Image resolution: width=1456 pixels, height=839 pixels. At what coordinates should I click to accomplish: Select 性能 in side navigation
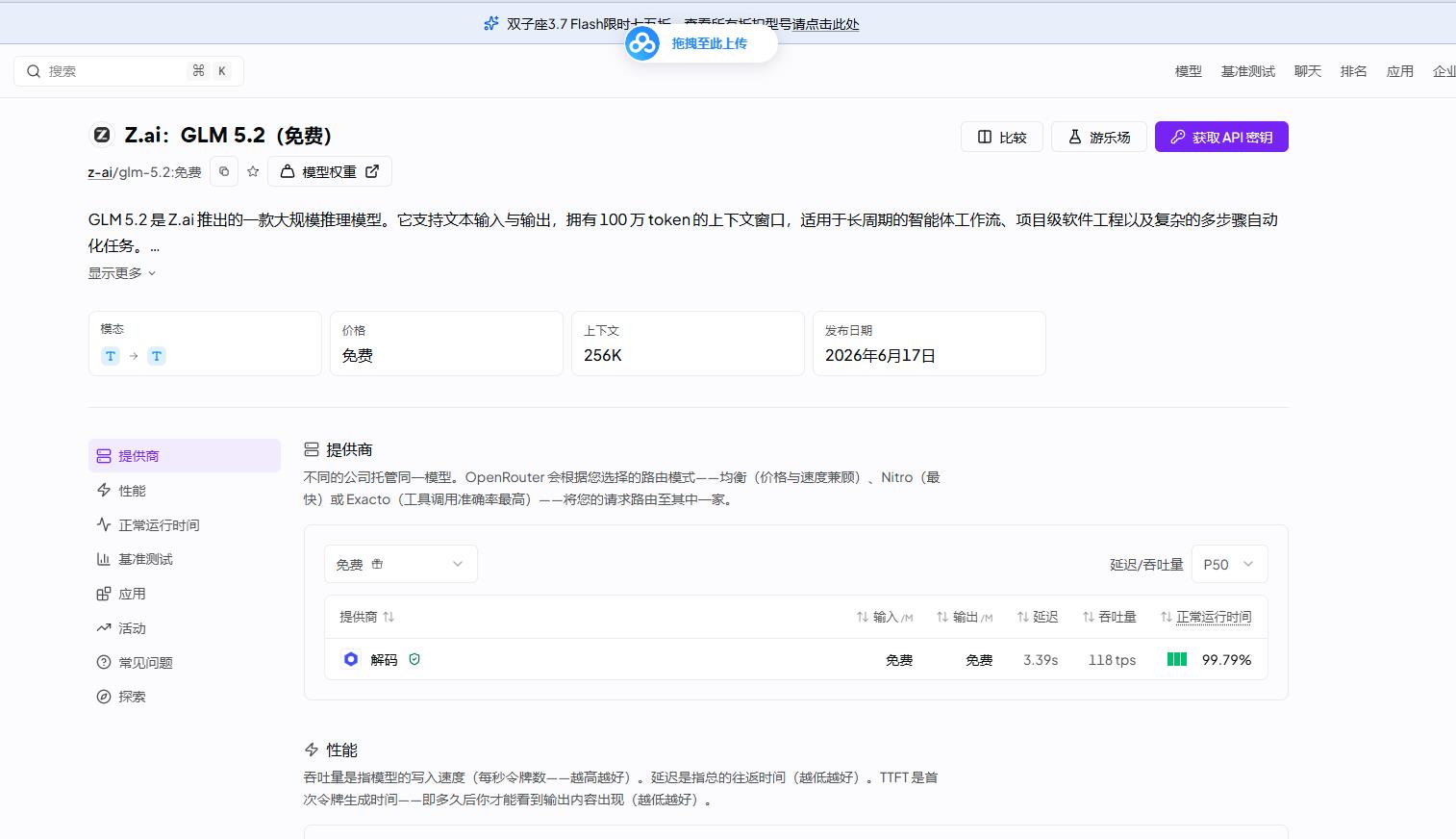(185, 491)
